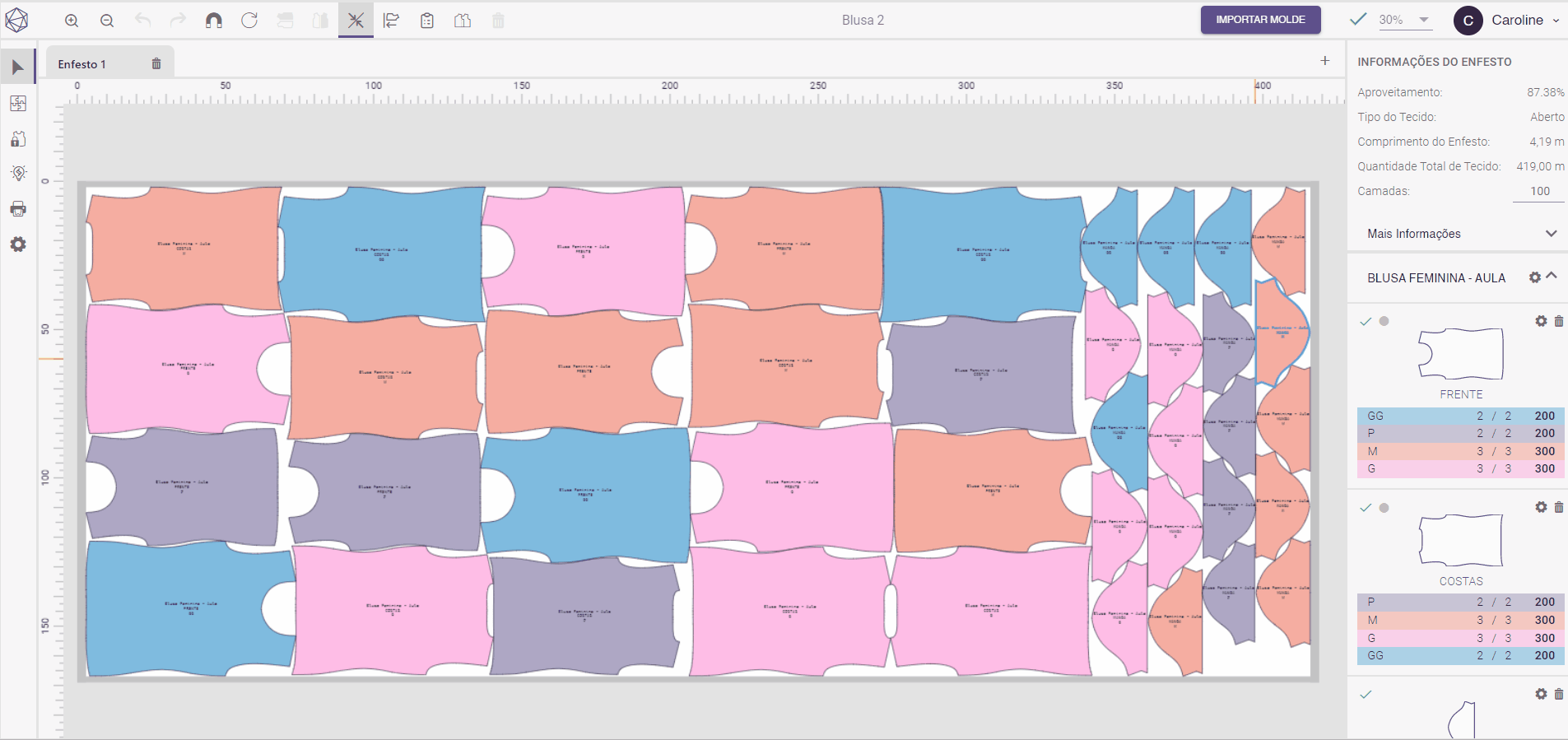Viewport: 1568px width, 740px height.
Task: Open the sidebar settings gear
Action: click(x=18, y=244)
